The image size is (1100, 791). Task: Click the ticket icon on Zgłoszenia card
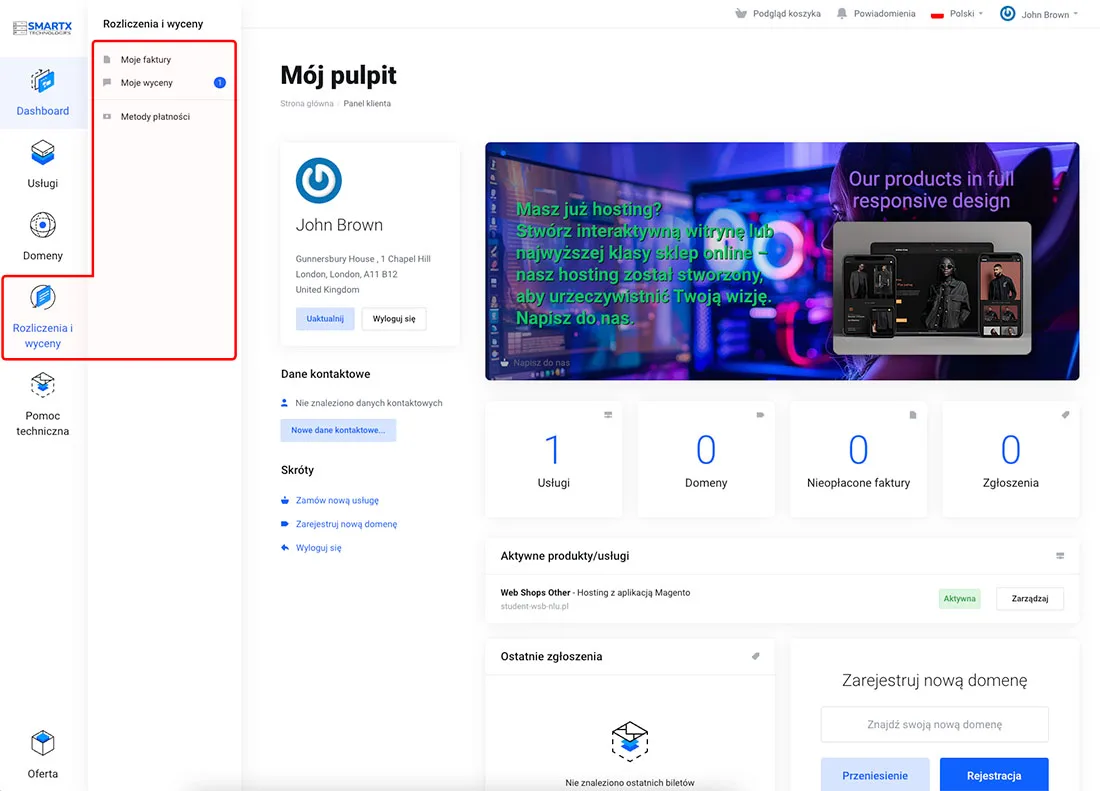(x=1066, y=415)
